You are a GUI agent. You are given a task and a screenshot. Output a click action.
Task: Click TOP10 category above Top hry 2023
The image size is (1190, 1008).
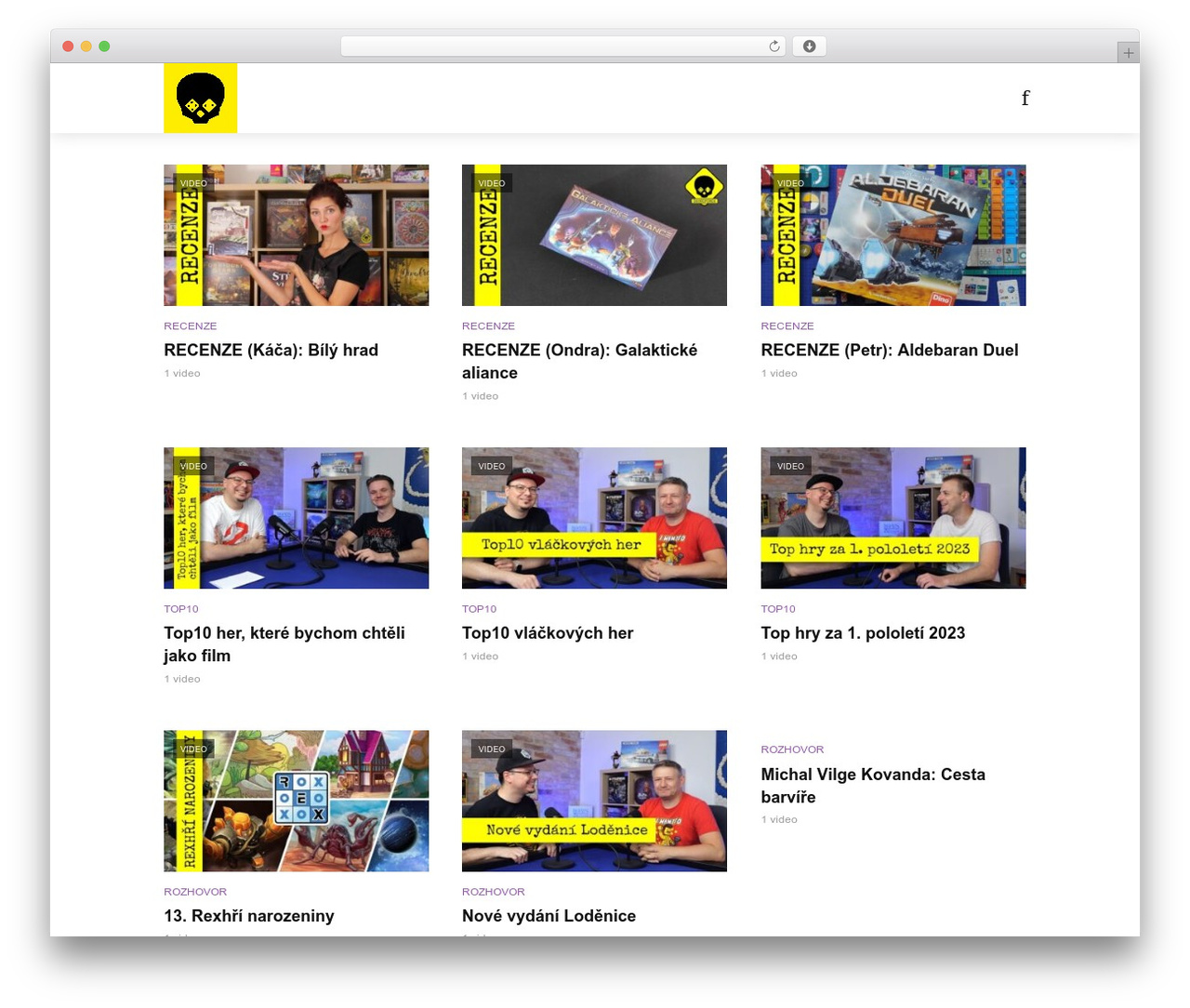point(777,609)
